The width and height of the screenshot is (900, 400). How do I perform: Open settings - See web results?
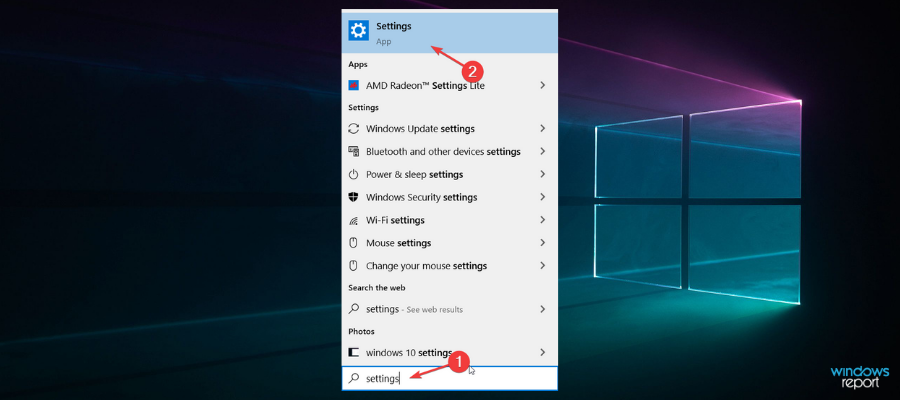pyautogui.click(x=449, y=309)
